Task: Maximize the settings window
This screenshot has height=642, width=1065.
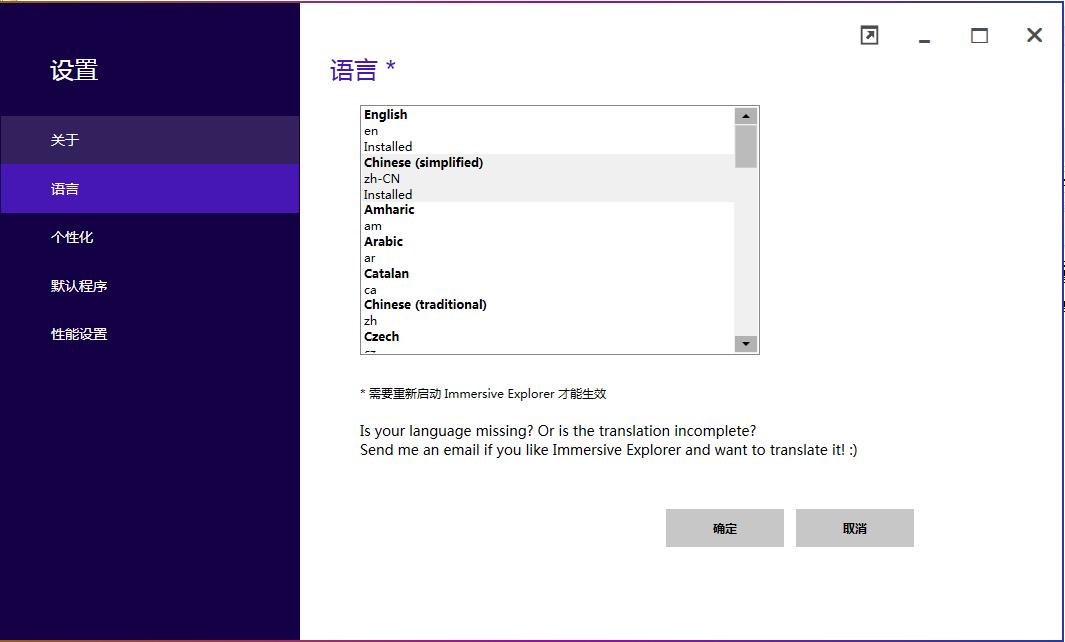Action: [x=979, y=36]
